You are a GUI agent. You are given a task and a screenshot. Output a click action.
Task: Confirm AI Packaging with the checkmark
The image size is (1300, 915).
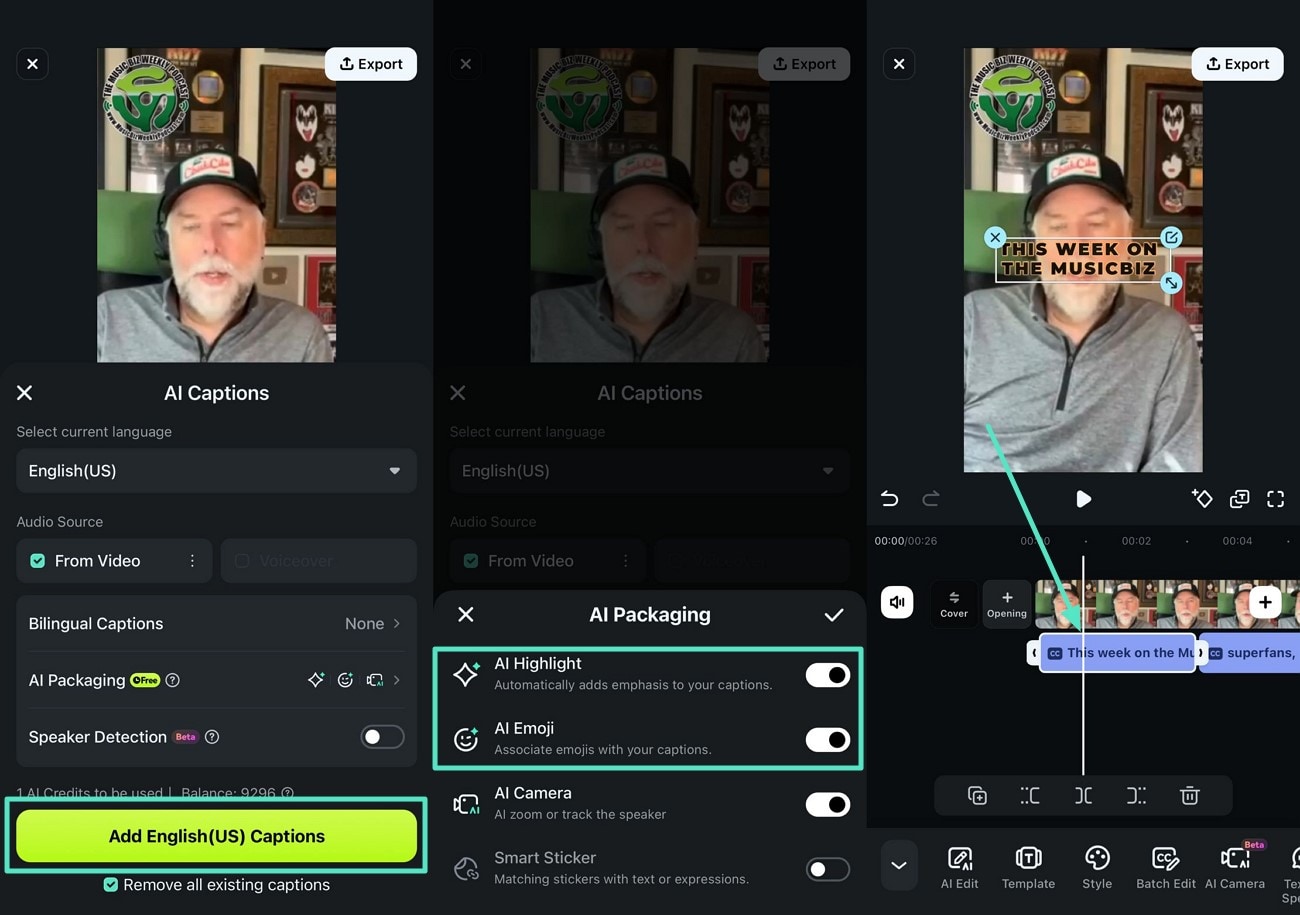pos(834,615)
